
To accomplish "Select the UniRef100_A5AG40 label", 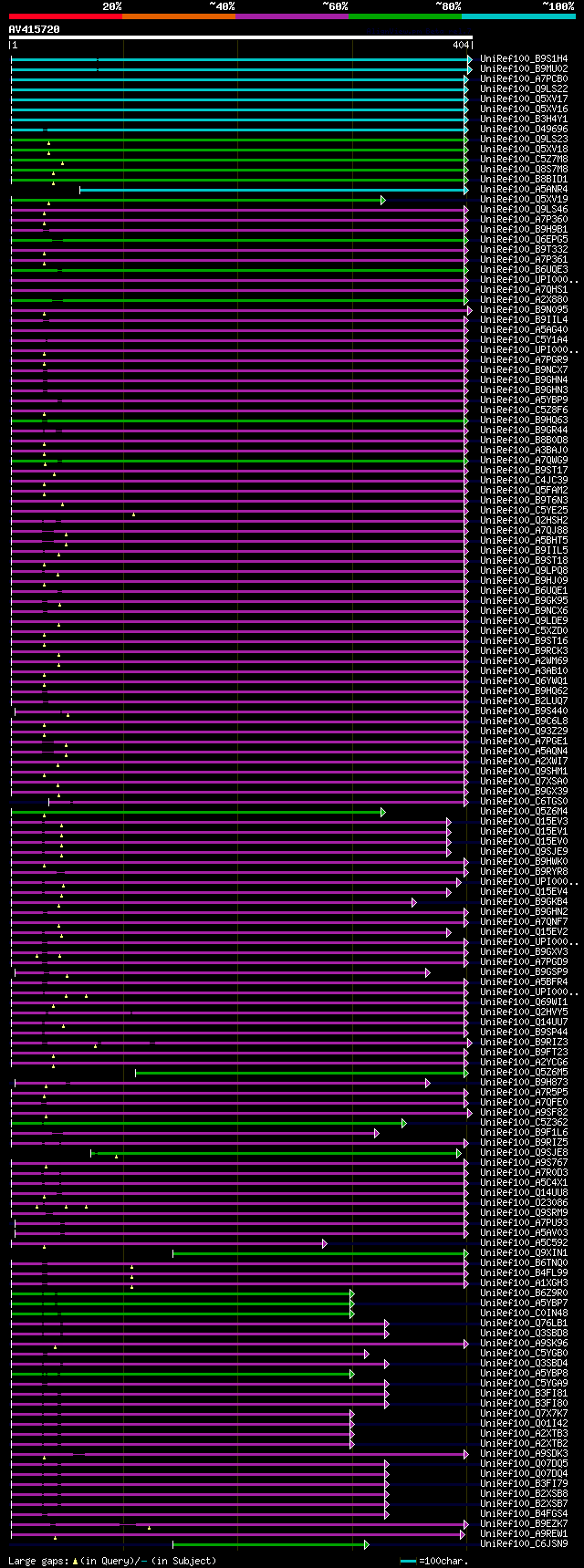I will [524, 329].
